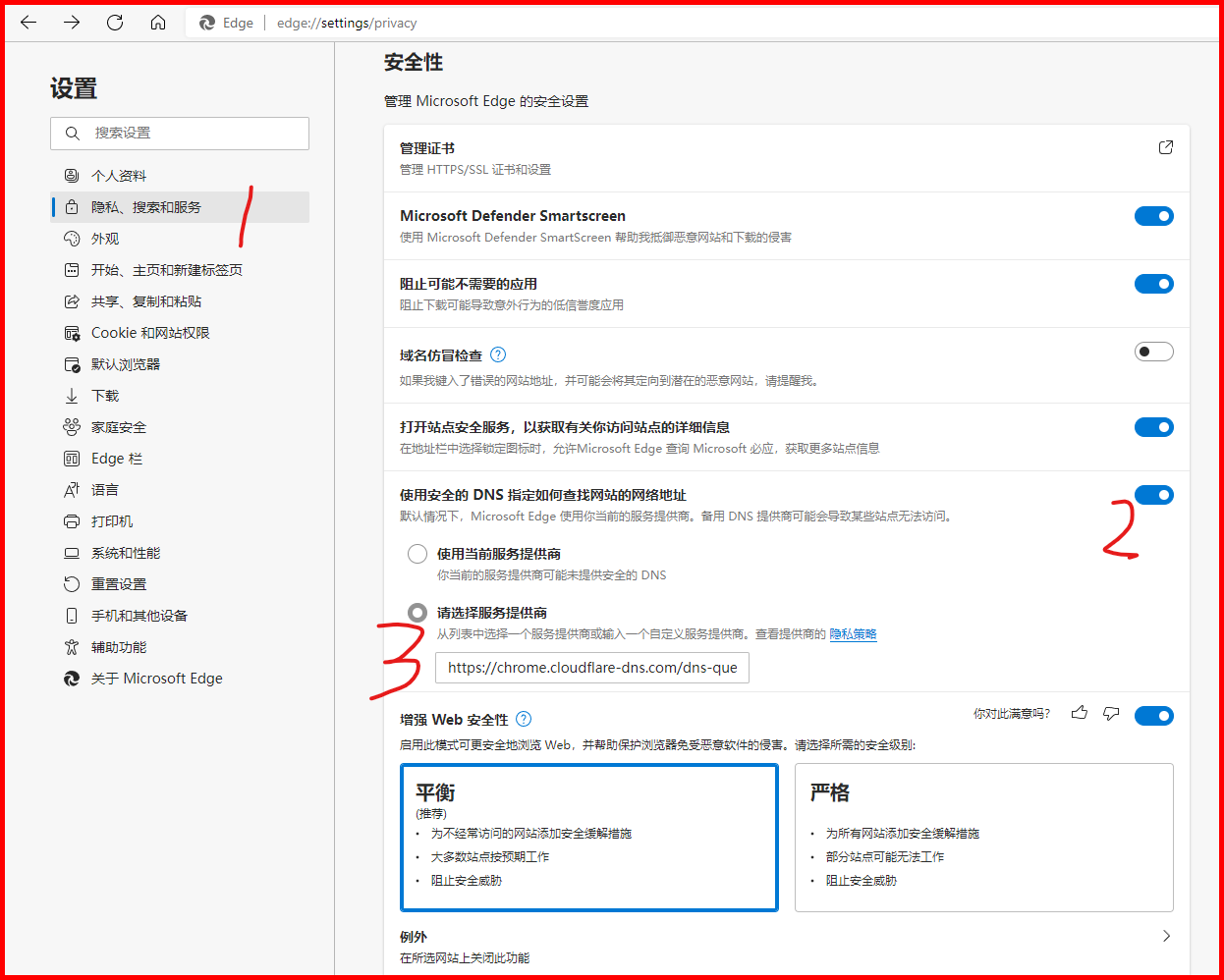Click the reset icon beside 重置设置

pyautogui.click(x=72, y=584)
